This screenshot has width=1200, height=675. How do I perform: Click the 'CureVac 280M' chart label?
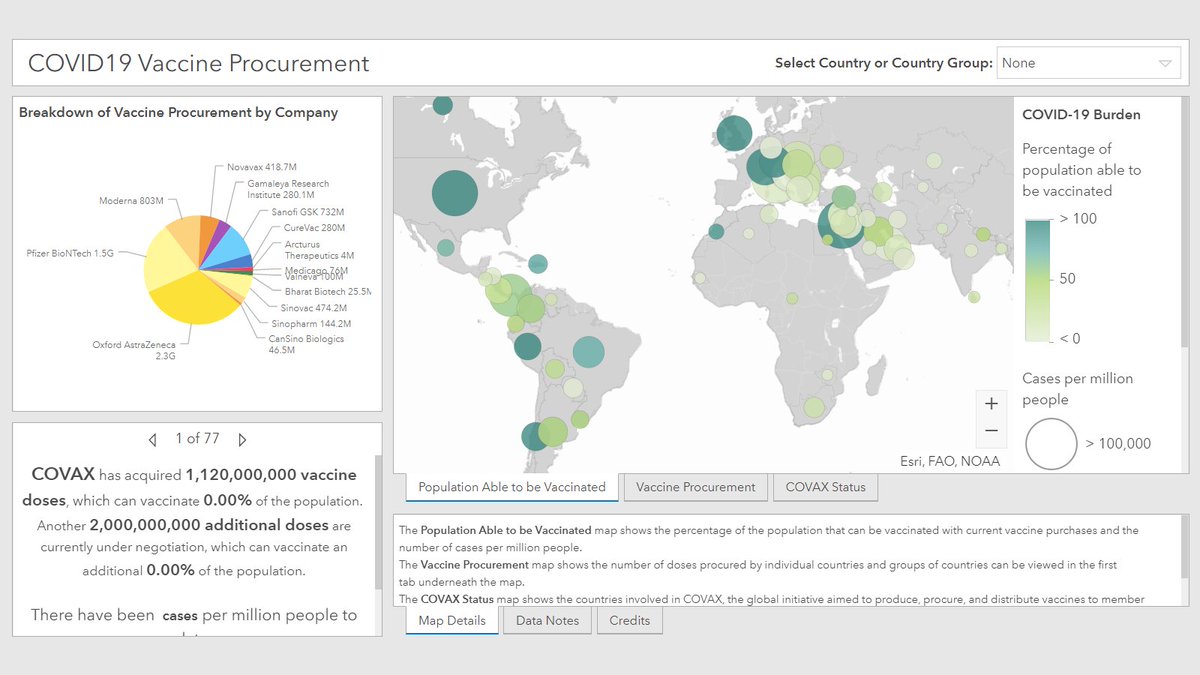pyautogui.click(x=314, y=228)
